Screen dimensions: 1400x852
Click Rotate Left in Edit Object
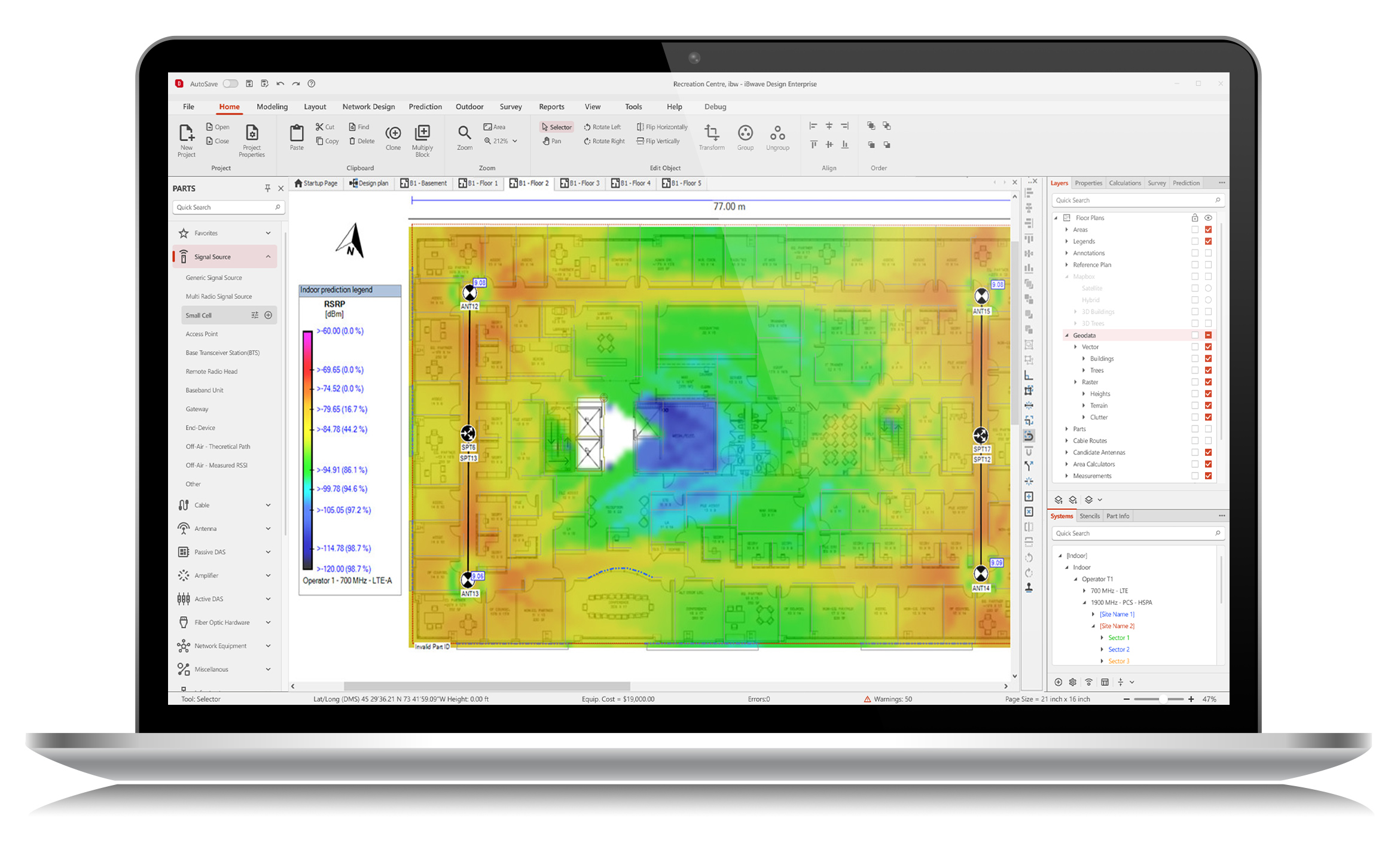[602, 127]
